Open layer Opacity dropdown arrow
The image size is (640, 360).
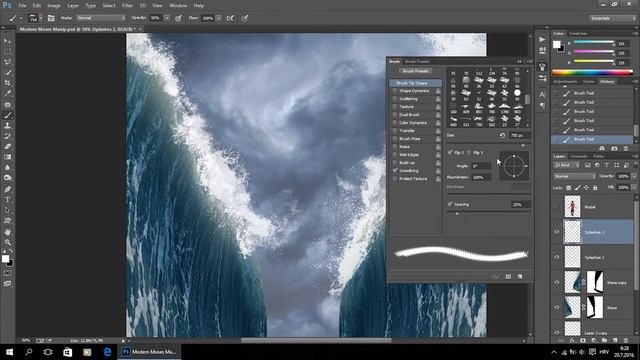pos(634,176)
